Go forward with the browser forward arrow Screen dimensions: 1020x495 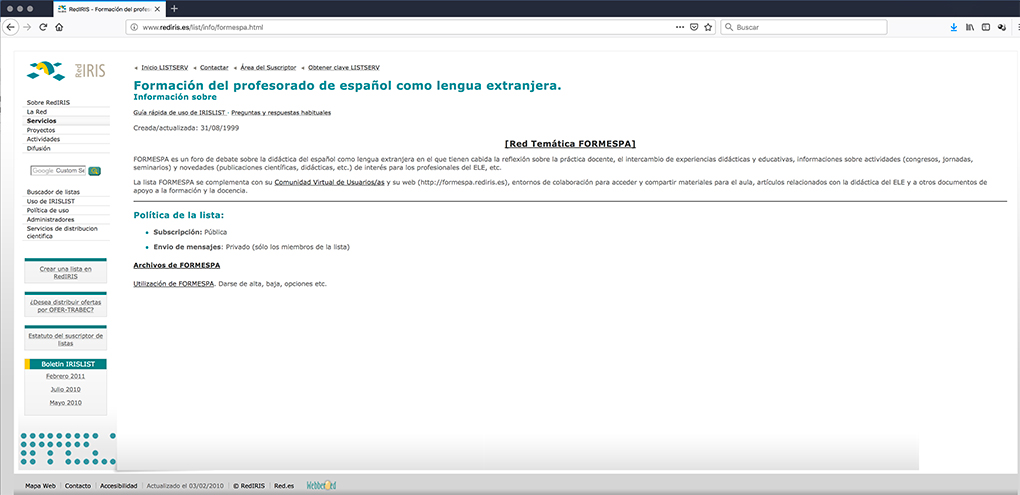point(27,27)
